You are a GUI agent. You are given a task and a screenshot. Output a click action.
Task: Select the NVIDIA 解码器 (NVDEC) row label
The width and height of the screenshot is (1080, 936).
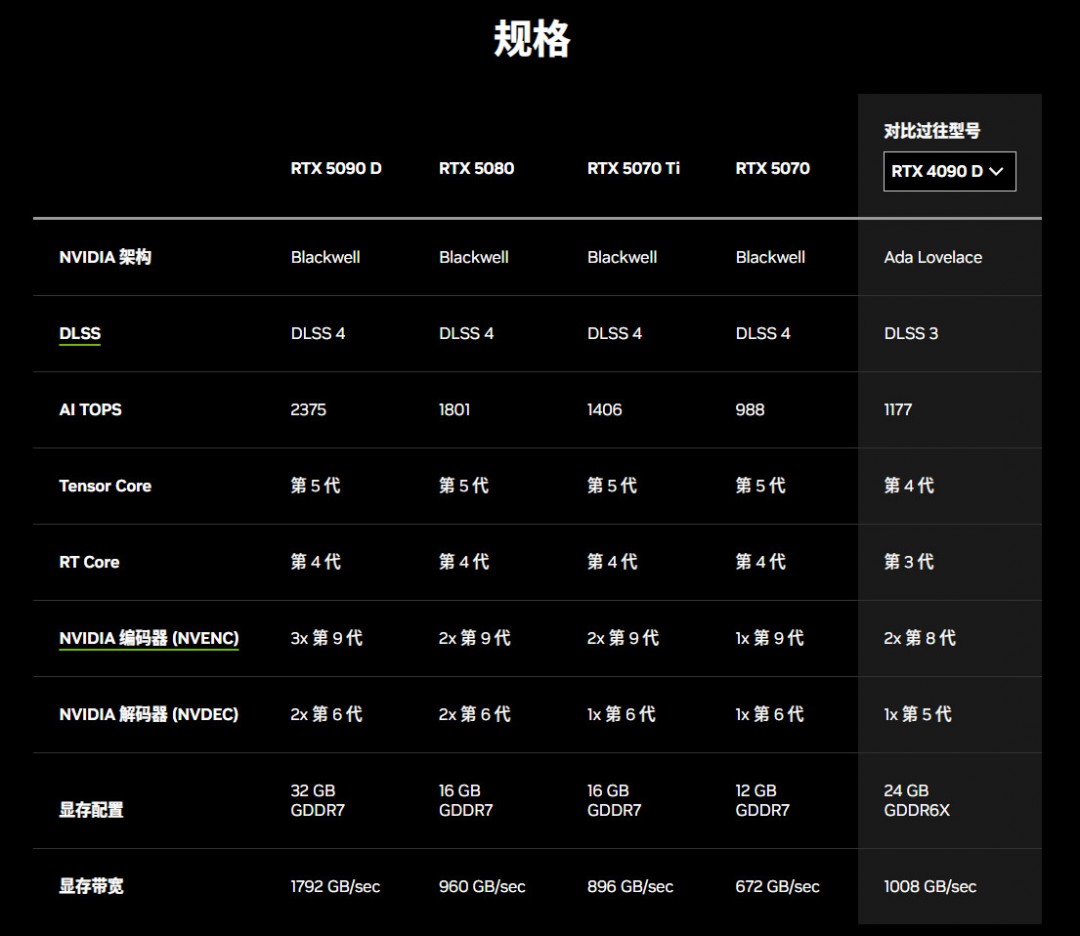pyautogui.click(x=149, y=715)
